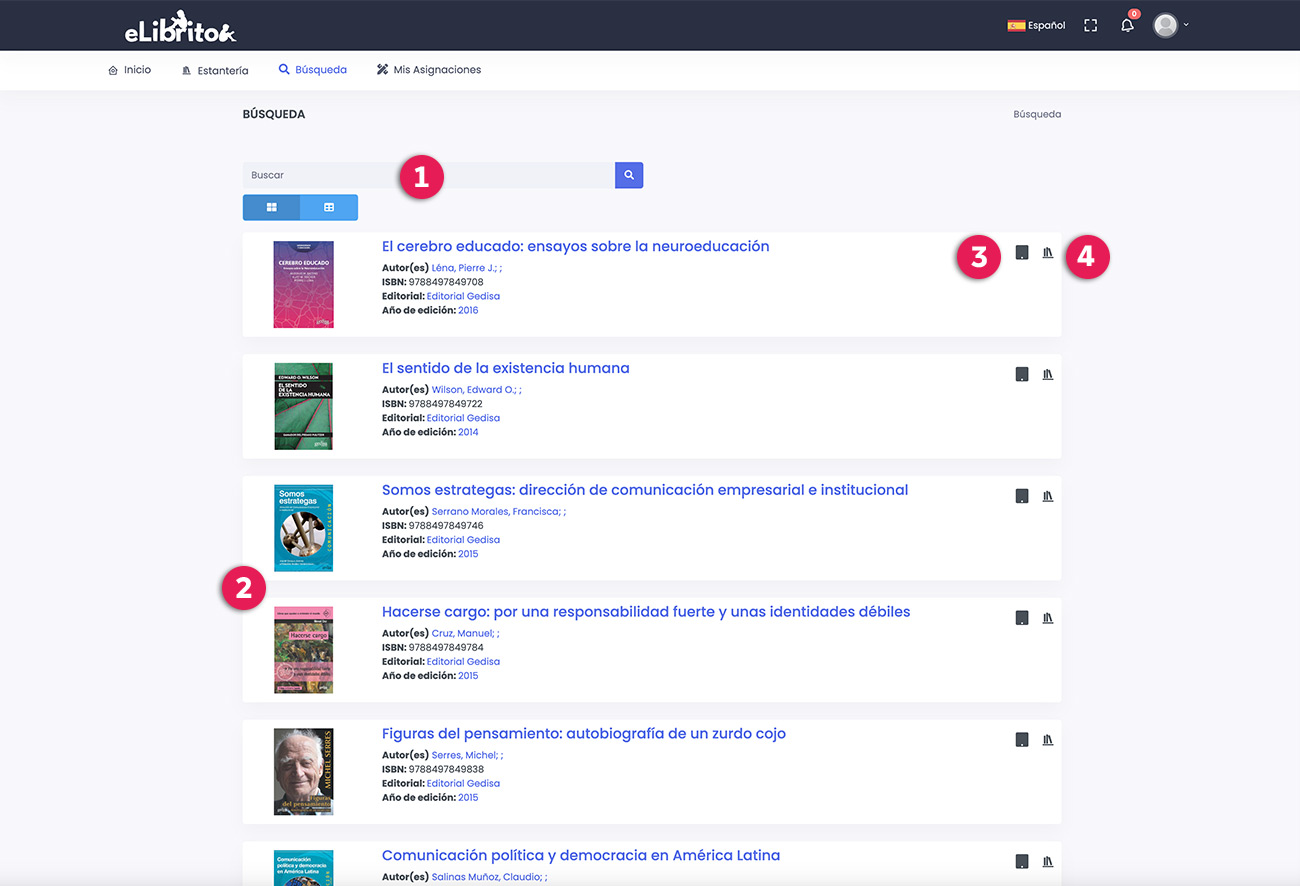Open title Somos estrategas
Viewport: 1300px width, 886px height.
645,490
